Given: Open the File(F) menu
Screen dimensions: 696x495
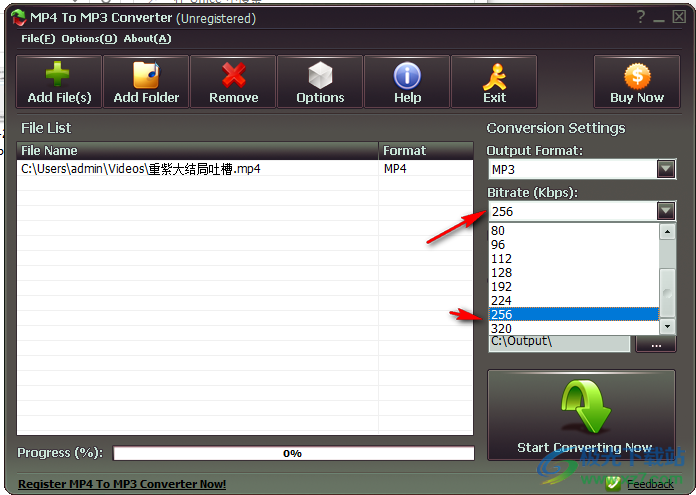Looking at the screenshot, I should pos(38,39).
